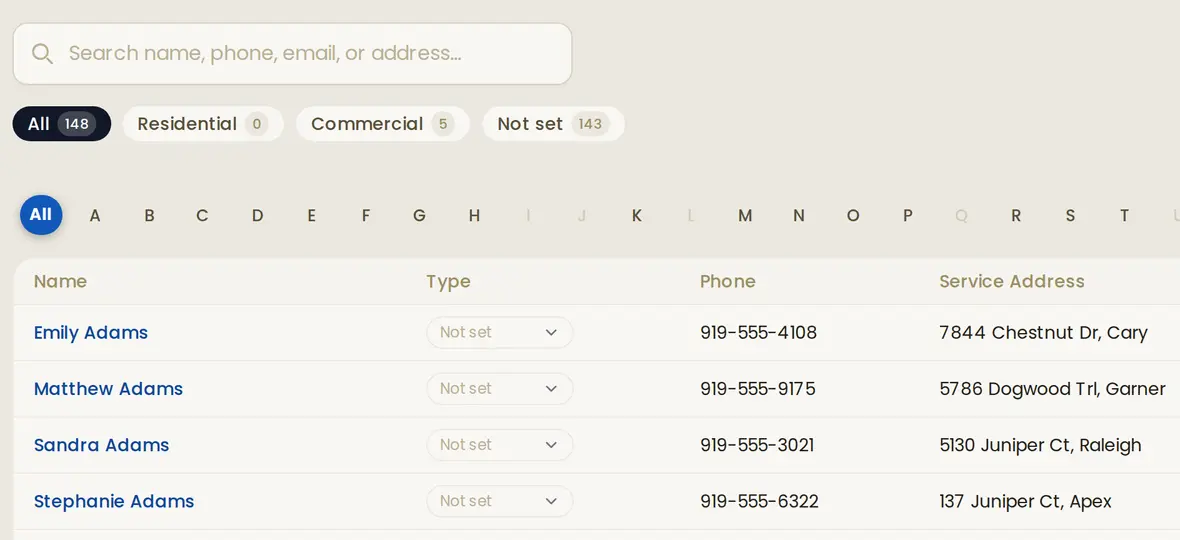Click the Name column header
Screen dimensions: 1180x540
(x=60, y=281)
